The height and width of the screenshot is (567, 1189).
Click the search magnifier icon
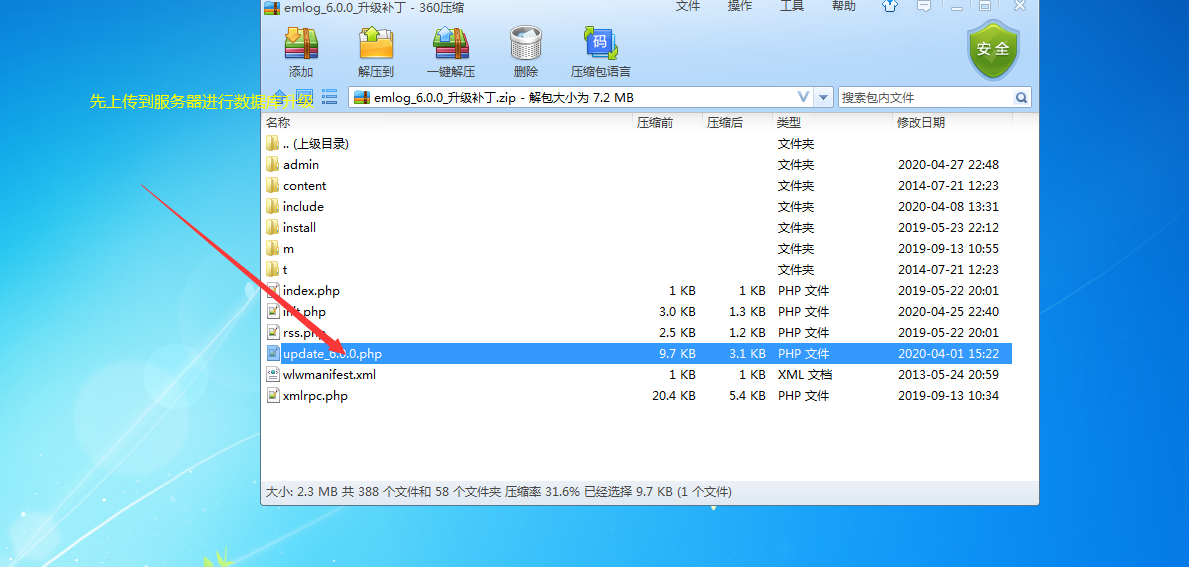tap(1021, 98)
